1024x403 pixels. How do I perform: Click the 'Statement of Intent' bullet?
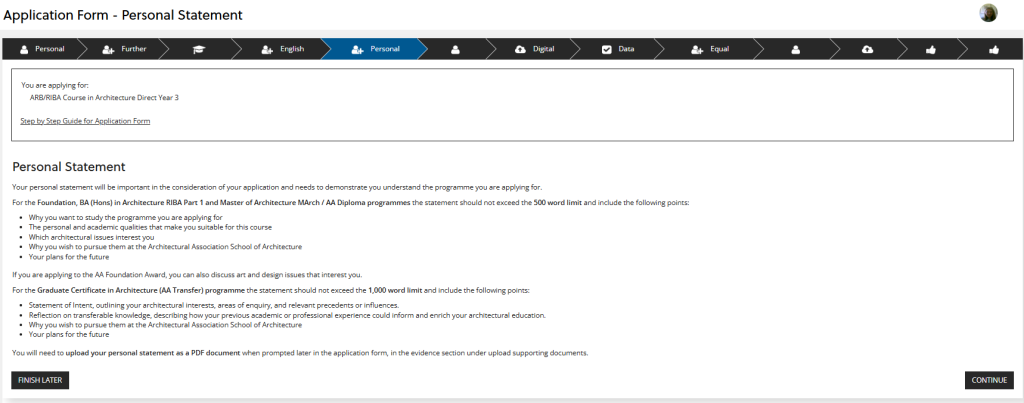pyautogui.click(x=214, y=305)
